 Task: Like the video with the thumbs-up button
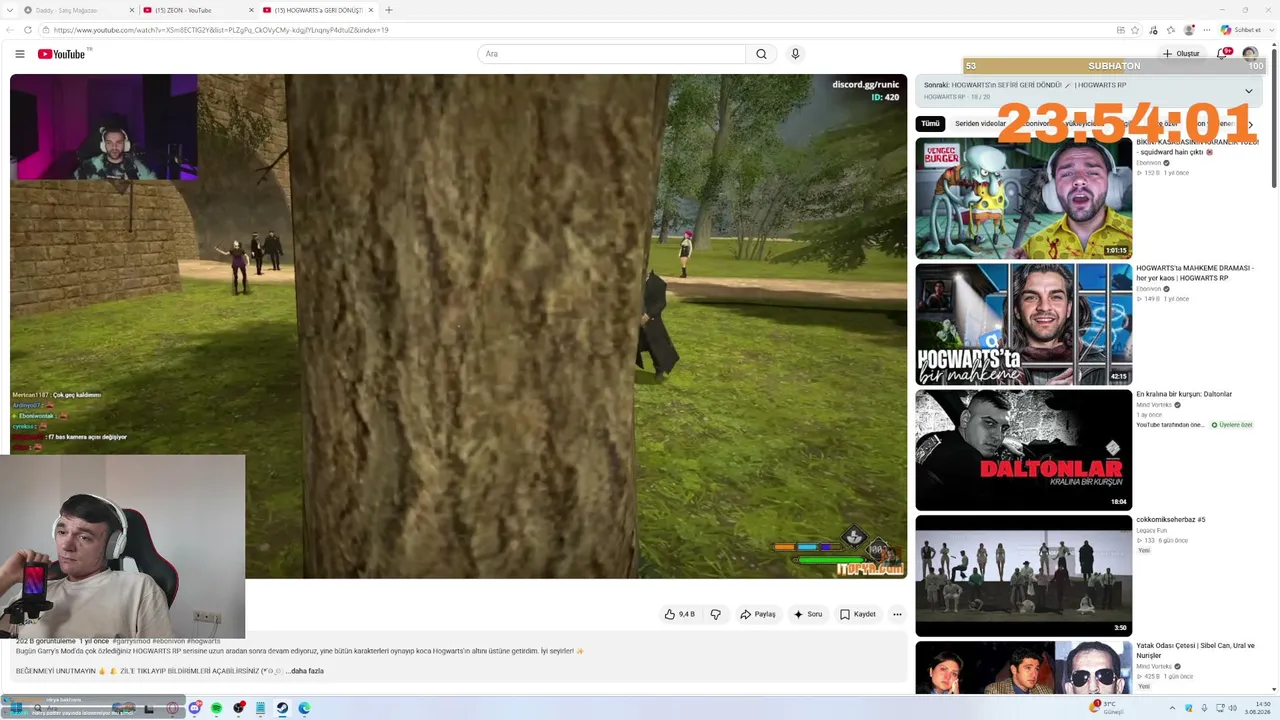679,614
